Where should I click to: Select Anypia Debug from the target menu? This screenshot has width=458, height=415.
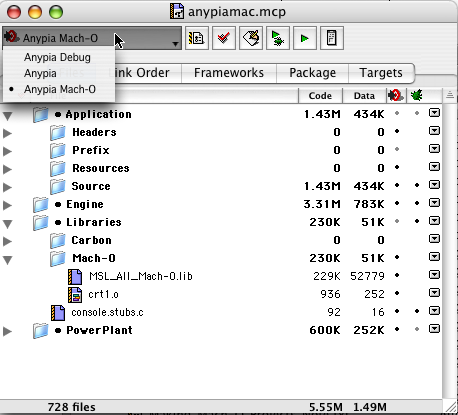click(x=57, y=57)
